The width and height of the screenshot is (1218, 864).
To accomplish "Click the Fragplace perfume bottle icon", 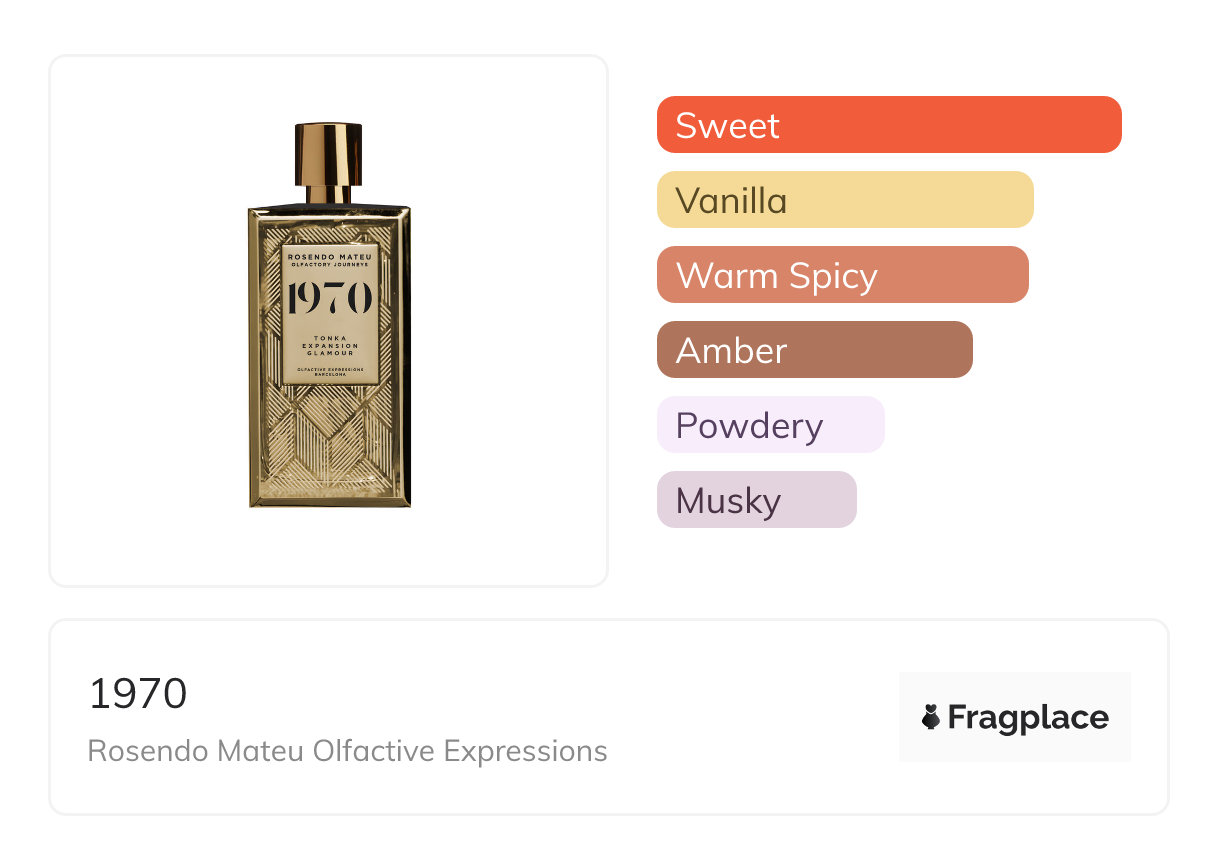I will click(931, 717).
